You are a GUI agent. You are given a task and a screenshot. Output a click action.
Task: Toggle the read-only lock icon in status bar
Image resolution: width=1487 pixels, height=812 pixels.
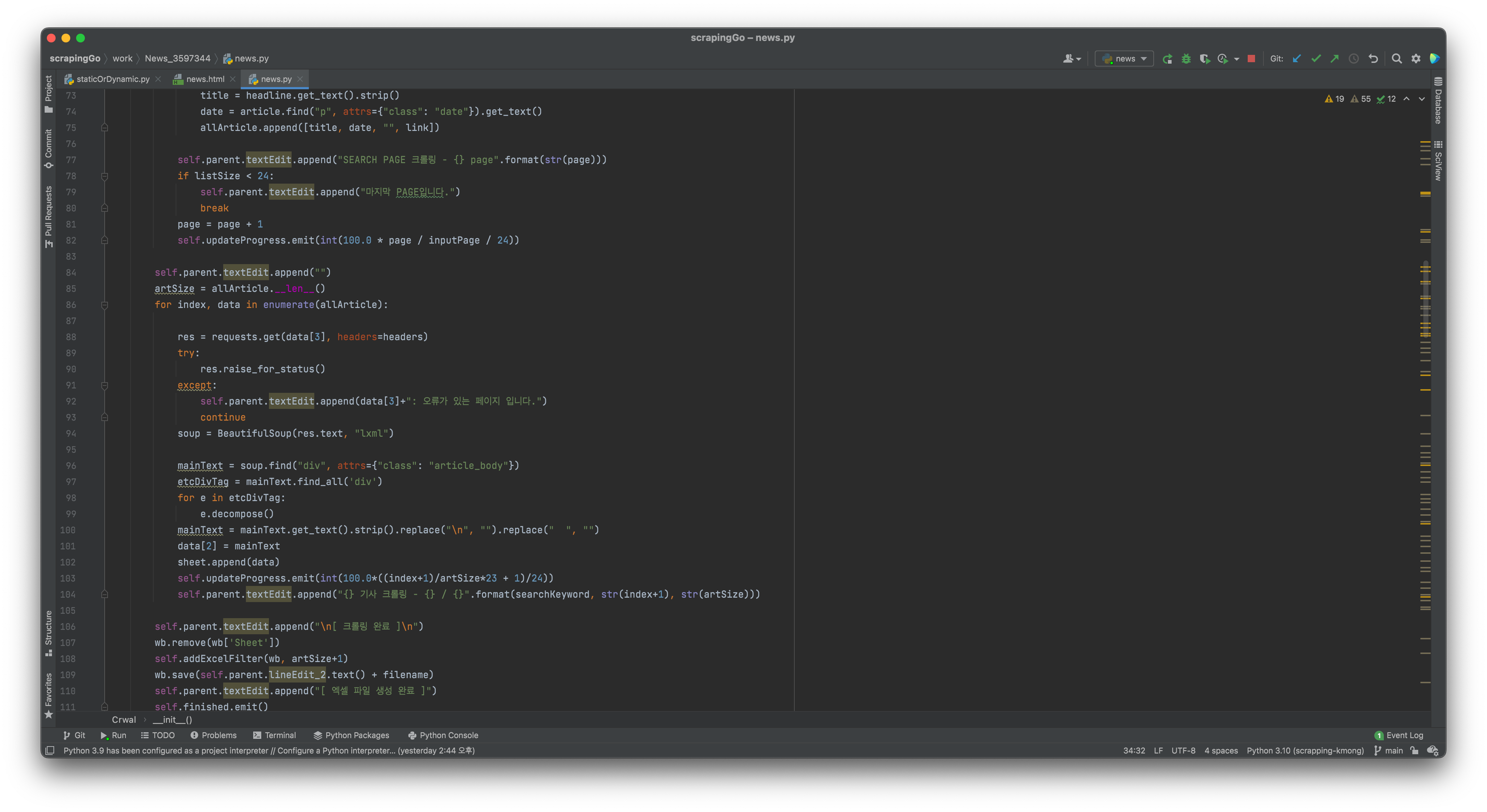pos(1414,750)
